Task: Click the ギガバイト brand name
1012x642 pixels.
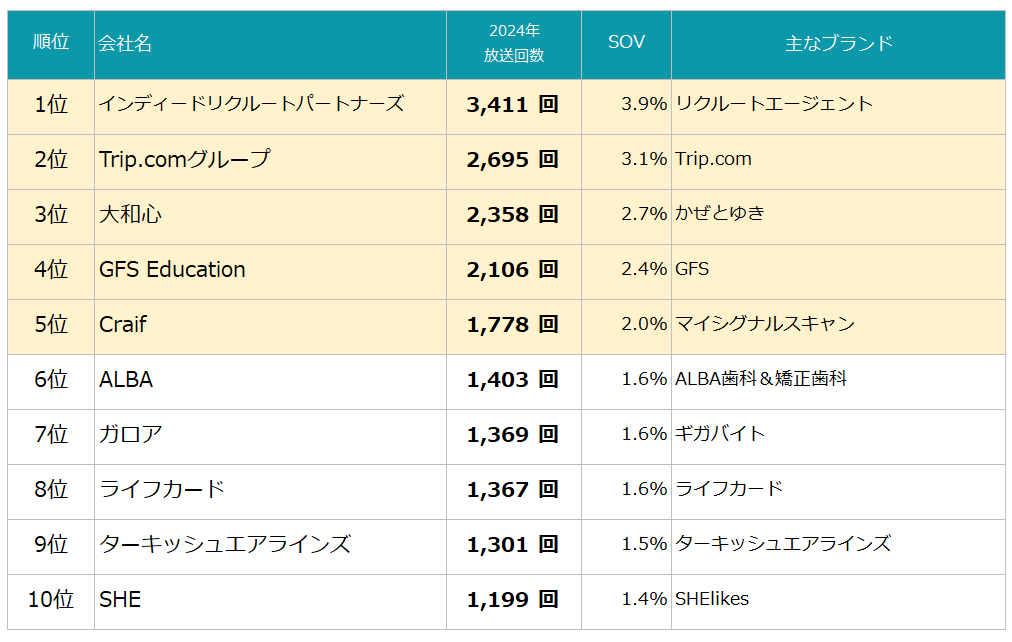Action: 720,434
